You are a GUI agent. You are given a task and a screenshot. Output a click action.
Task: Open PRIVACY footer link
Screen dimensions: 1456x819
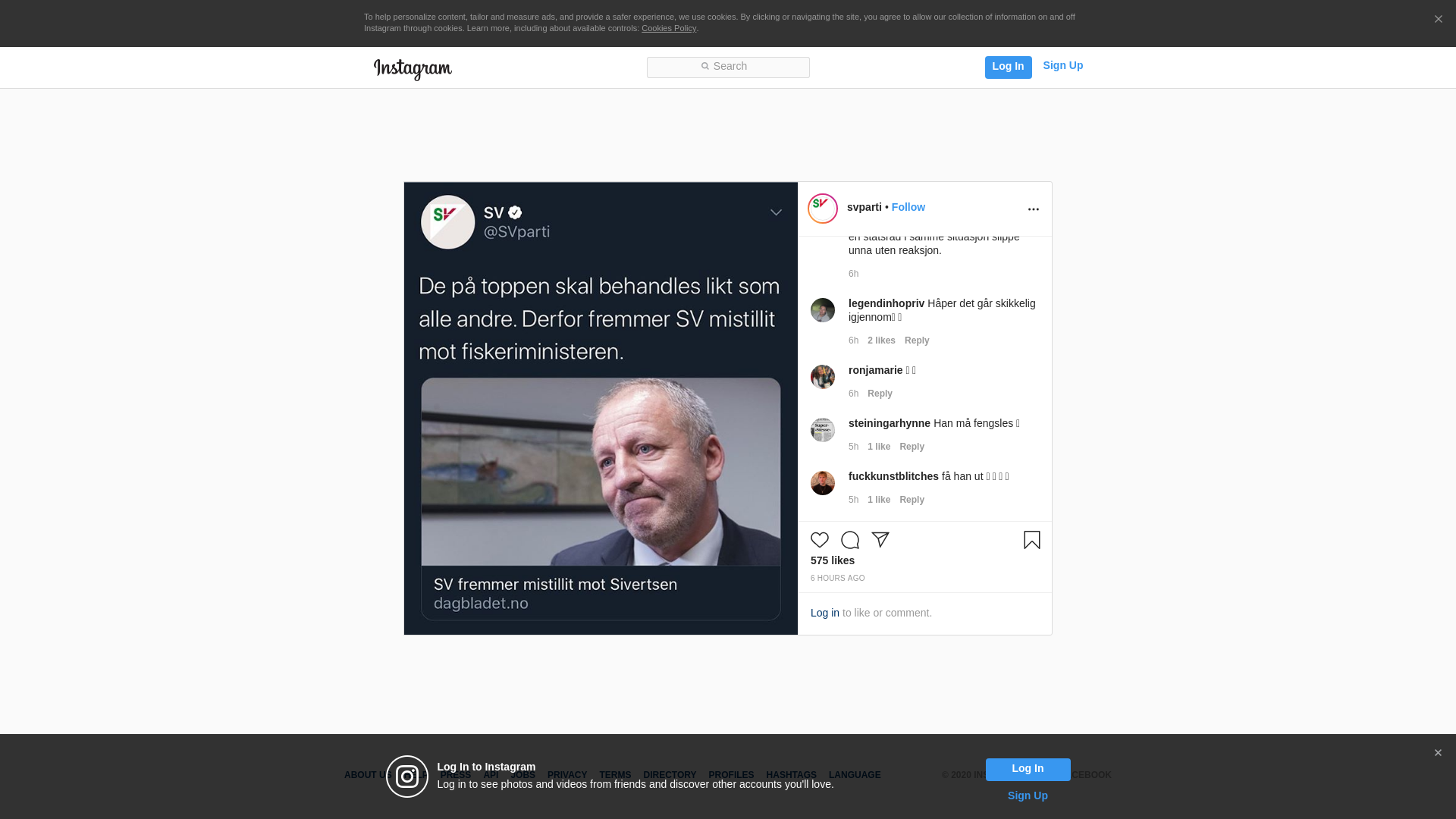tap(567, 775)
